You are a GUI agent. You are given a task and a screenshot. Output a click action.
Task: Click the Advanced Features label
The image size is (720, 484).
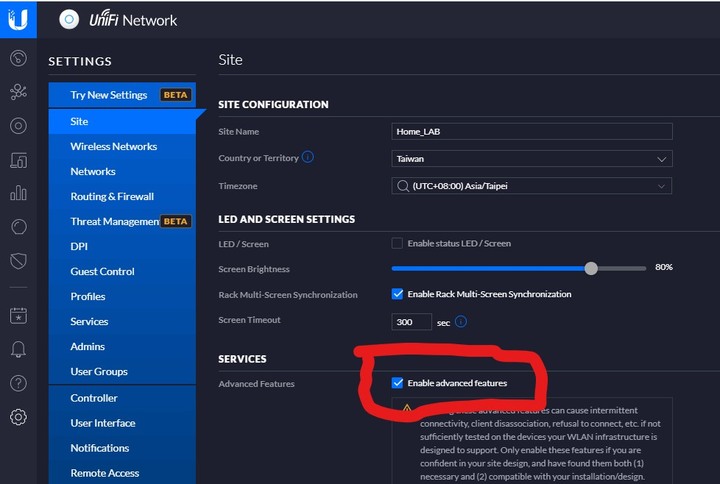pyautogui.click(x=256, y=384)
